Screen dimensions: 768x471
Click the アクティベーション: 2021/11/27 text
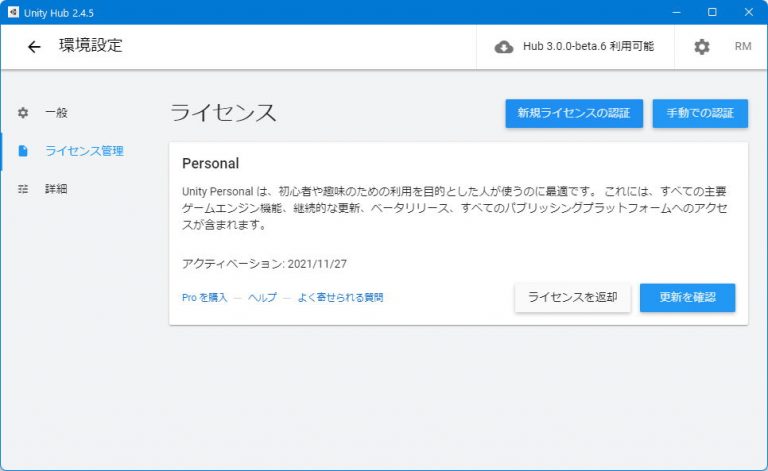[264, 264]
